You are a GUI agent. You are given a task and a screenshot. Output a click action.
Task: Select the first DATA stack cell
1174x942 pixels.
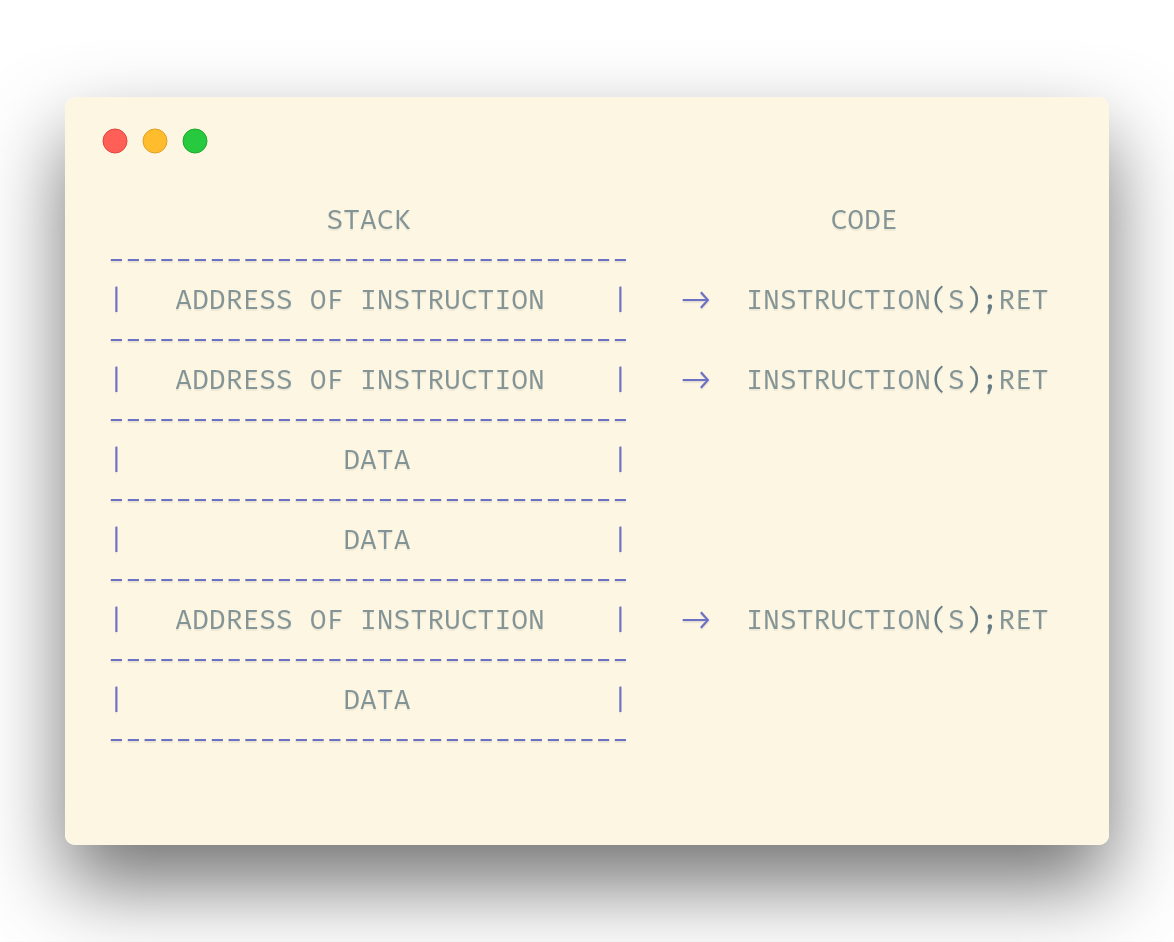tap(377, 460)
